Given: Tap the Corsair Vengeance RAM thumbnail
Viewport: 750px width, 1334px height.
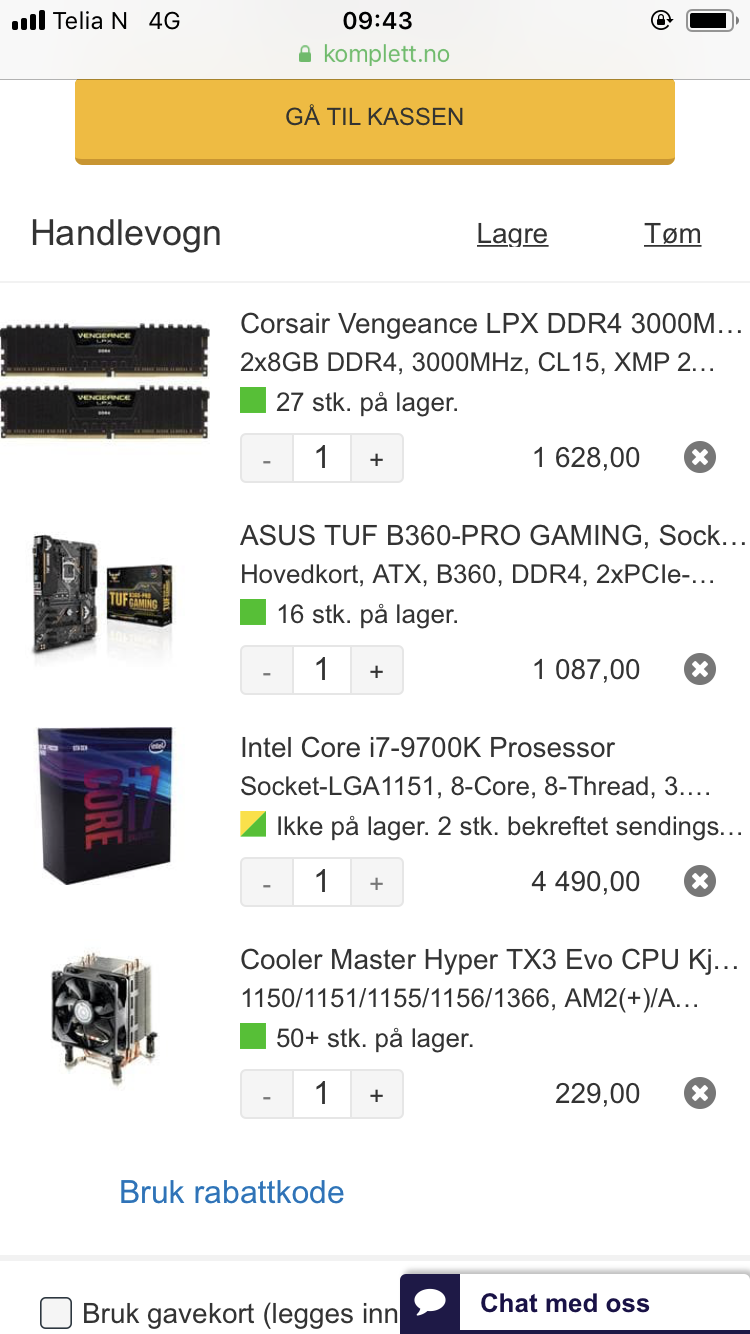Looking at the screenshot, I should (x=105, y=381).
